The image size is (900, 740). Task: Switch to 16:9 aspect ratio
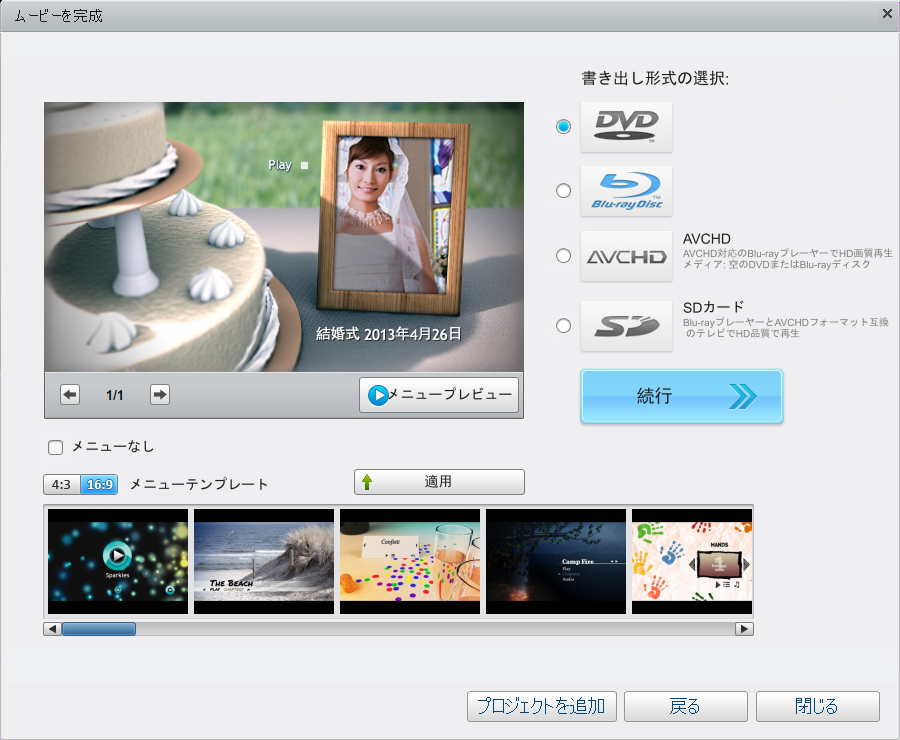99,485
